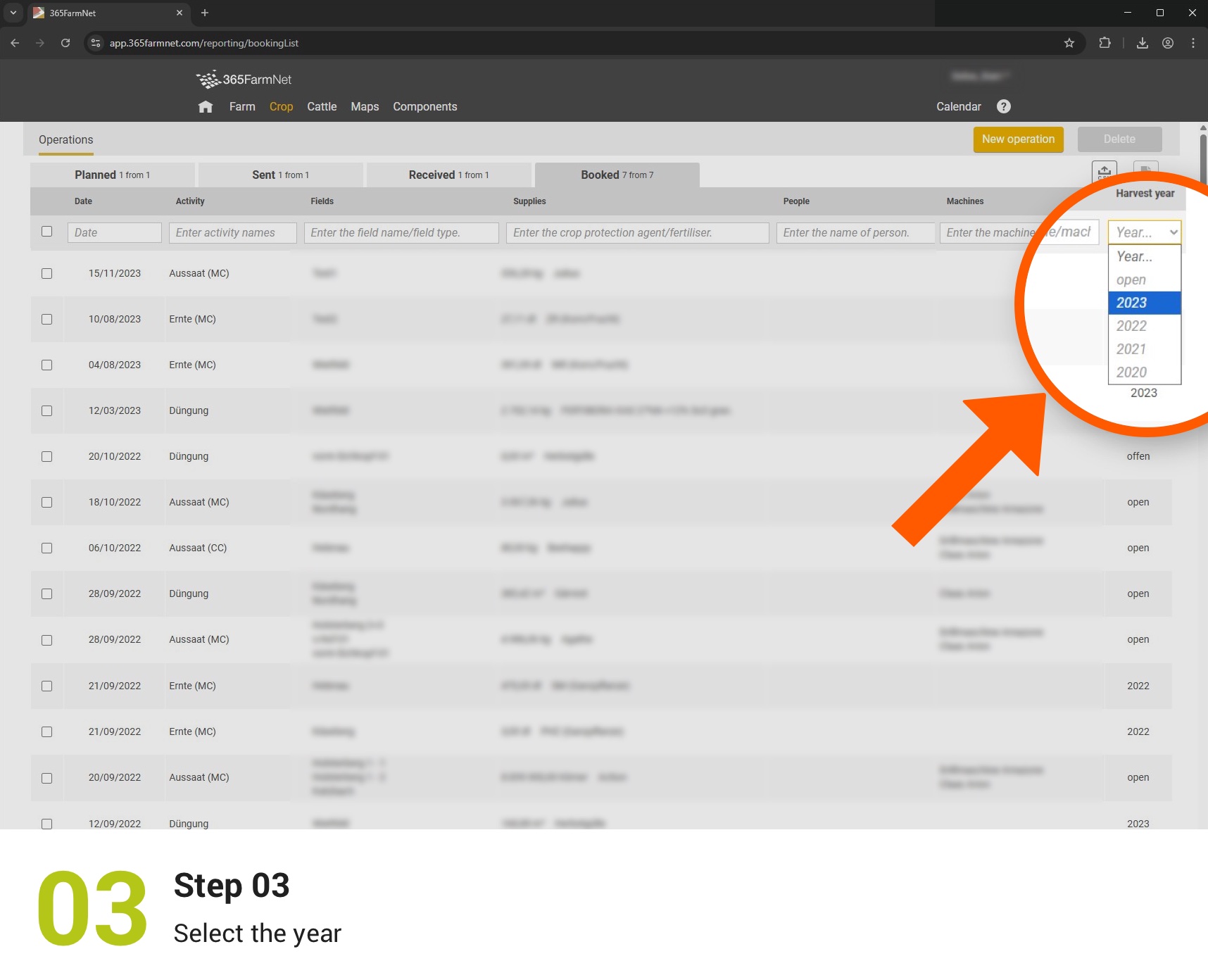
Task: Click the Date filter input field
Action: click(114, 232)
